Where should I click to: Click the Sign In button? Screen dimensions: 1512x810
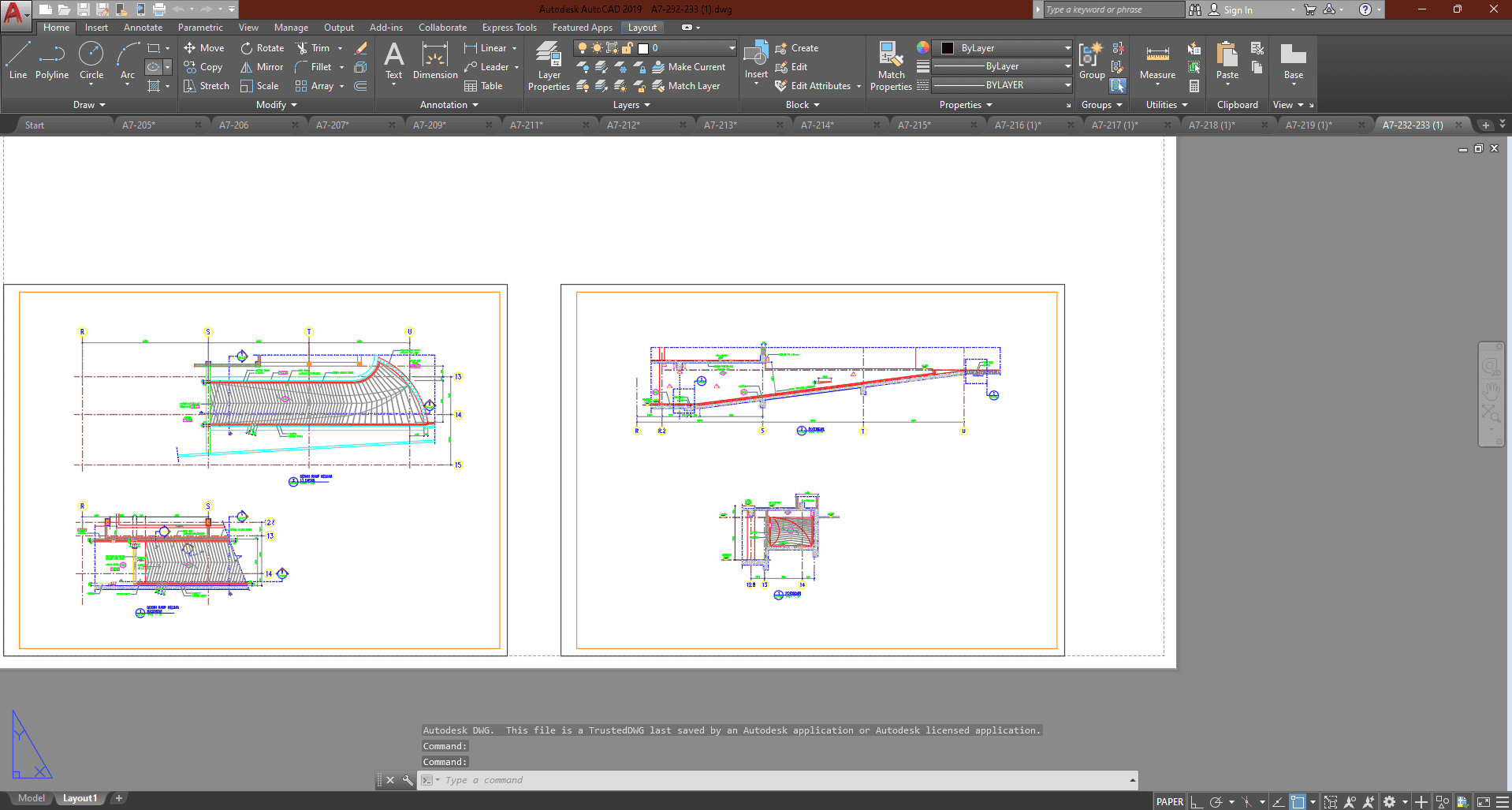tap(1237, 10)
